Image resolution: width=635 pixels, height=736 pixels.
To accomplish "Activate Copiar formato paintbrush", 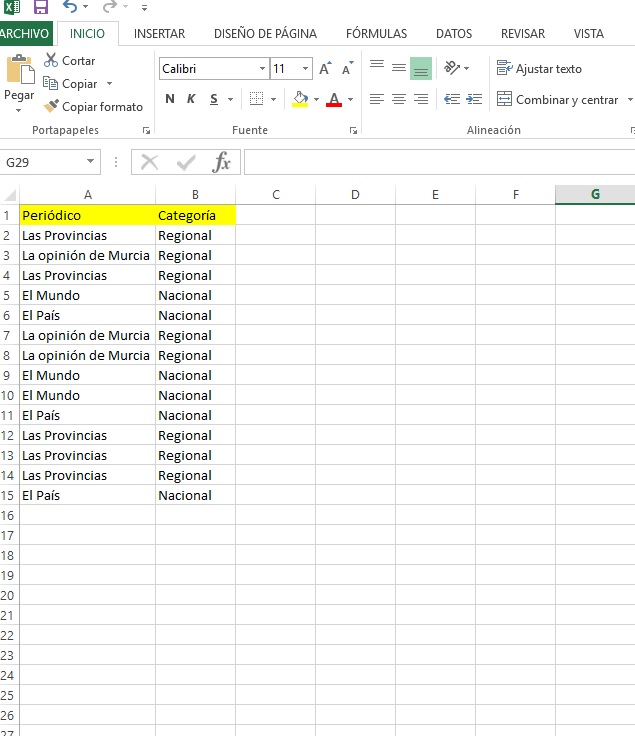I will [x=93, y=107].
